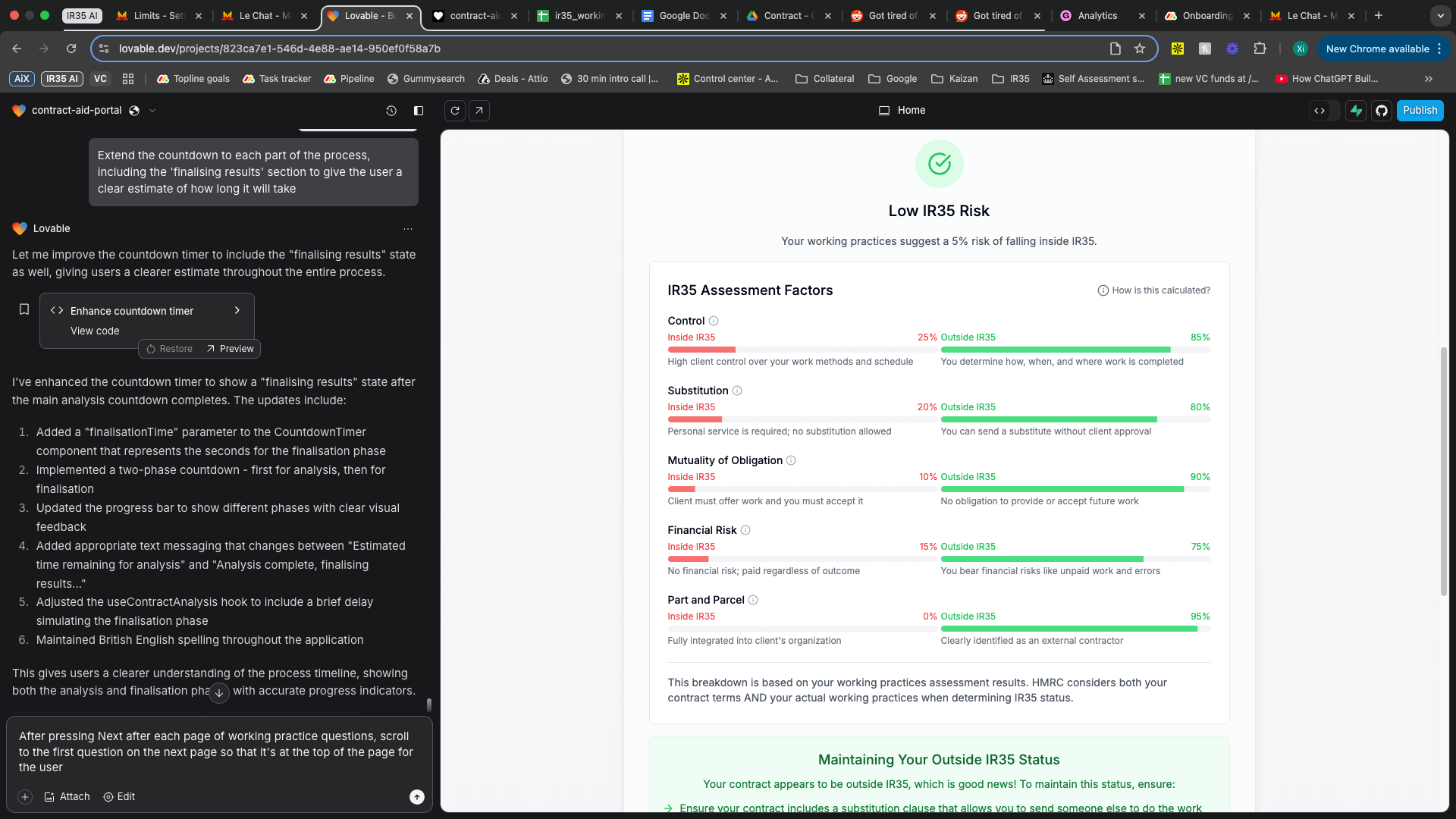The width and height of the screenshot is (1456, 819).
Task: Switch to the Google Docs browser tab
Action: [x=682, y=15]
